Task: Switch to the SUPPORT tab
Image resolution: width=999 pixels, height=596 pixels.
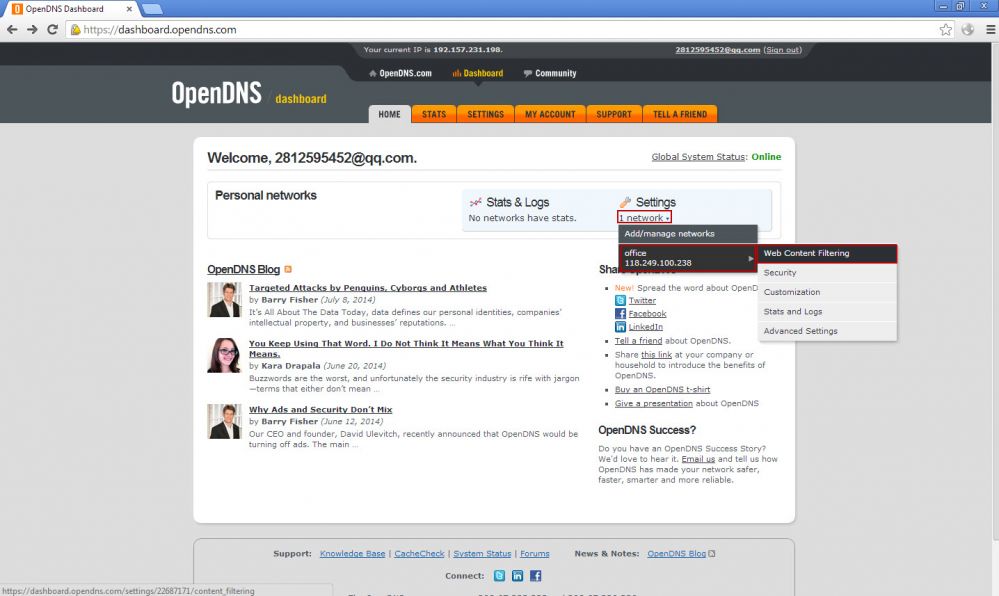Action: tap(614, 114)
